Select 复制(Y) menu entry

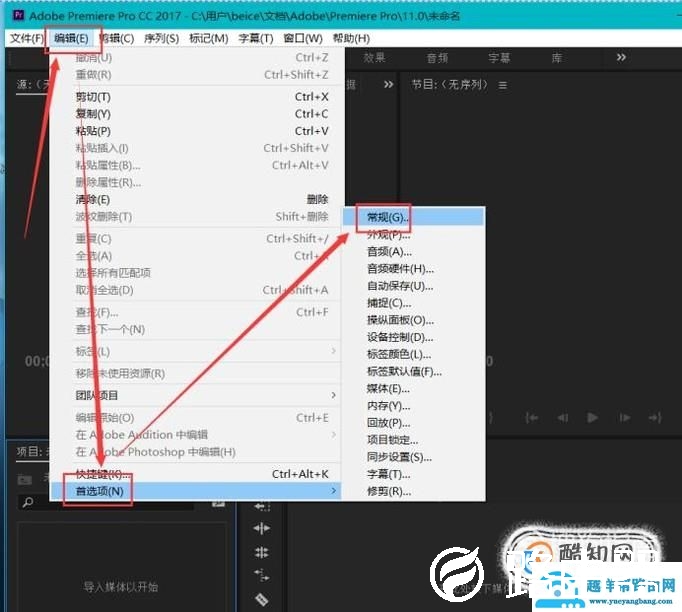pyautogui.click(x=197, y=114)
